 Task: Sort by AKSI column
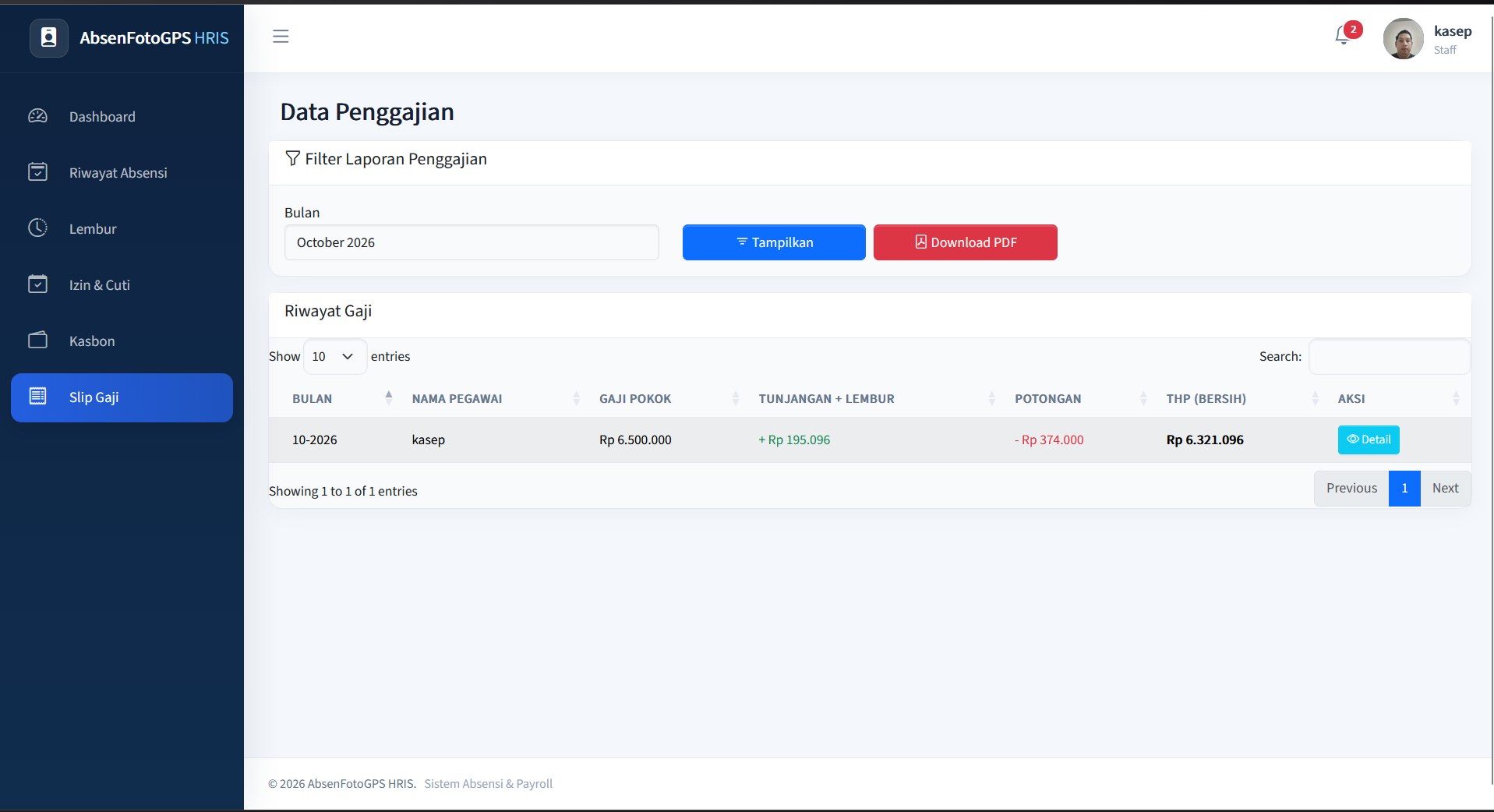1399,398
